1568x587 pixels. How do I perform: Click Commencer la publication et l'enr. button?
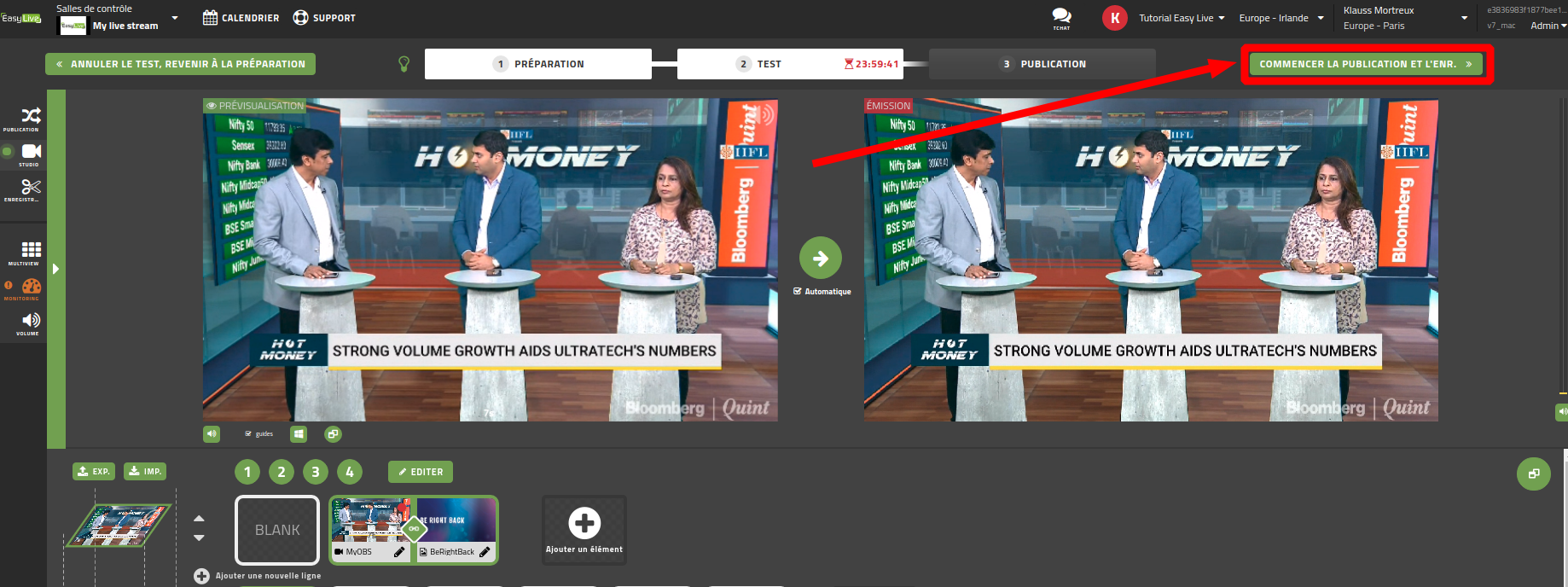coord(1366,64)
